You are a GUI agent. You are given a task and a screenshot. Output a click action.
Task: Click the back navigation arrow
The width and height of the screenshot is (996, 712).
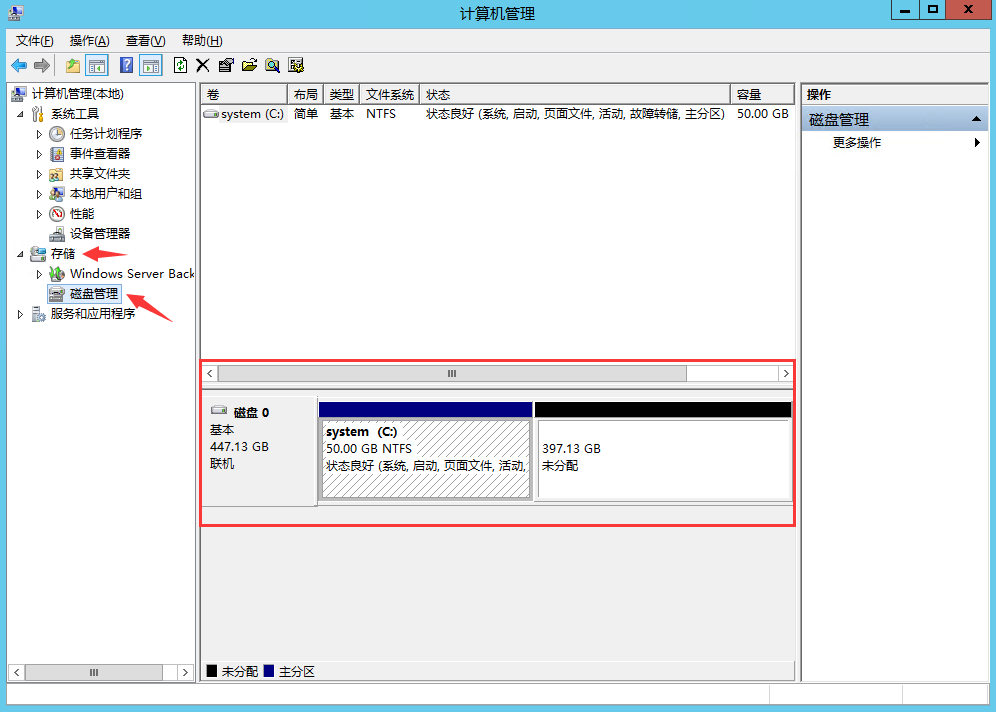[x=18, y=65]
